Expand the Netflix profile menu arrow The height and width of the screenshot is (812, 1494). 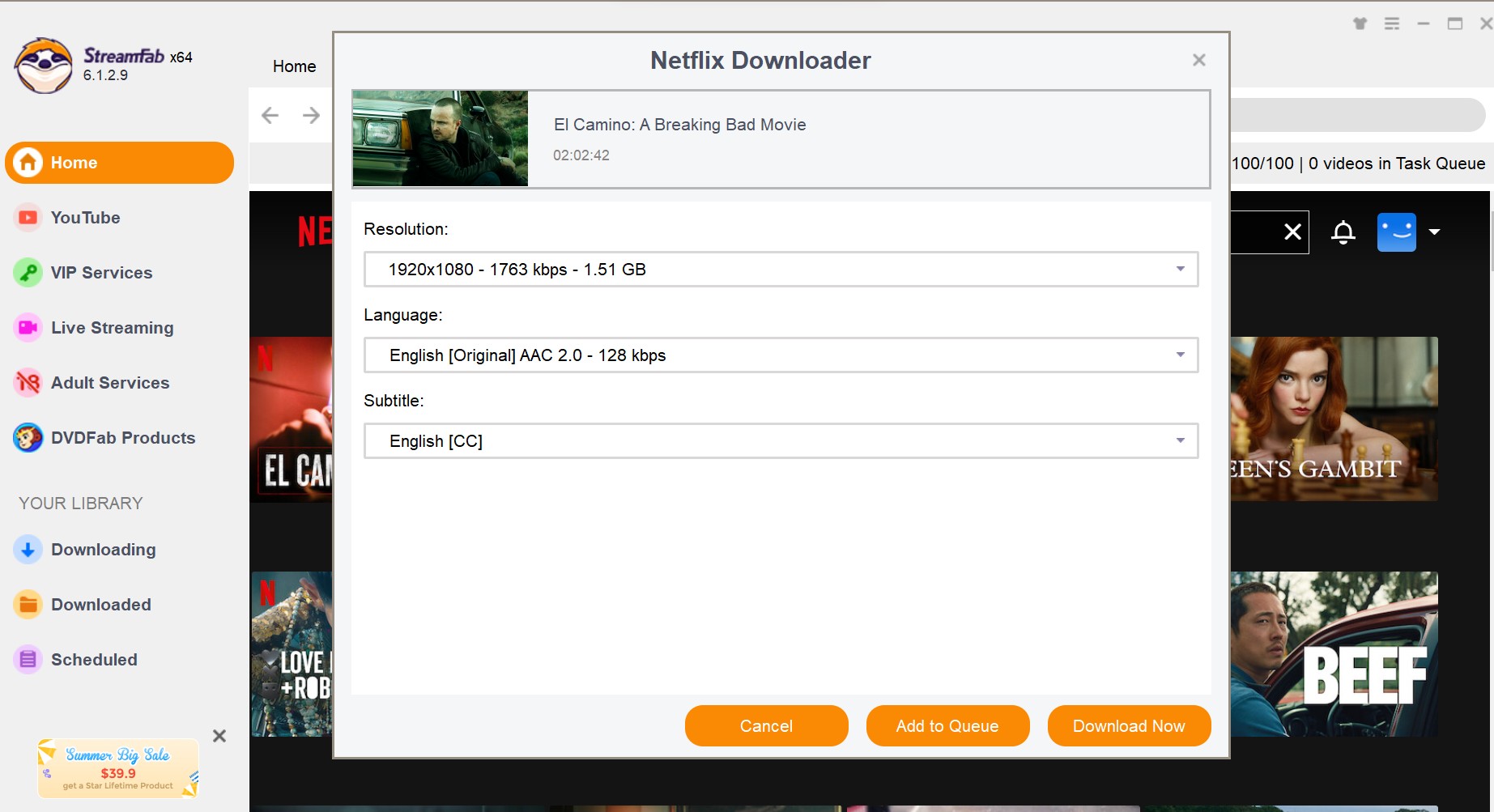pyautogui.click(x=1435, y=232)
